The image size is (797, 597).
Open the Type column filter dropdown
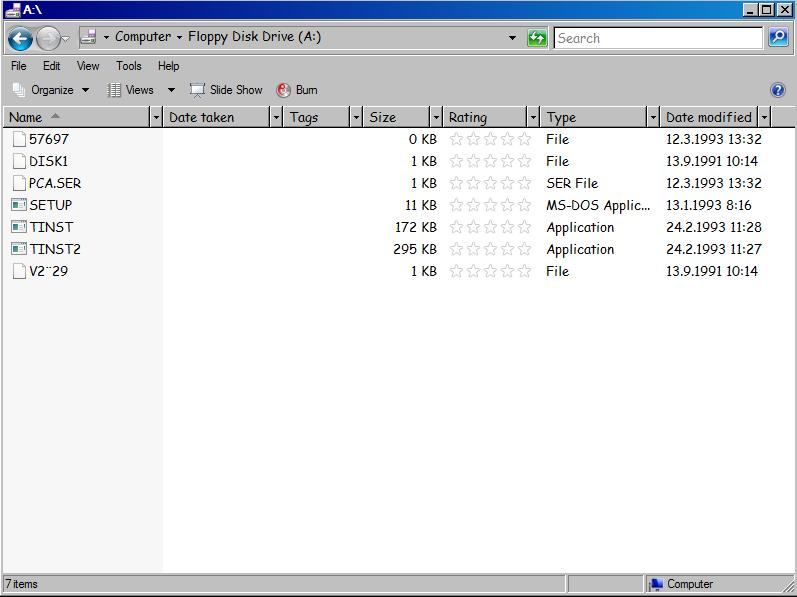653,117
